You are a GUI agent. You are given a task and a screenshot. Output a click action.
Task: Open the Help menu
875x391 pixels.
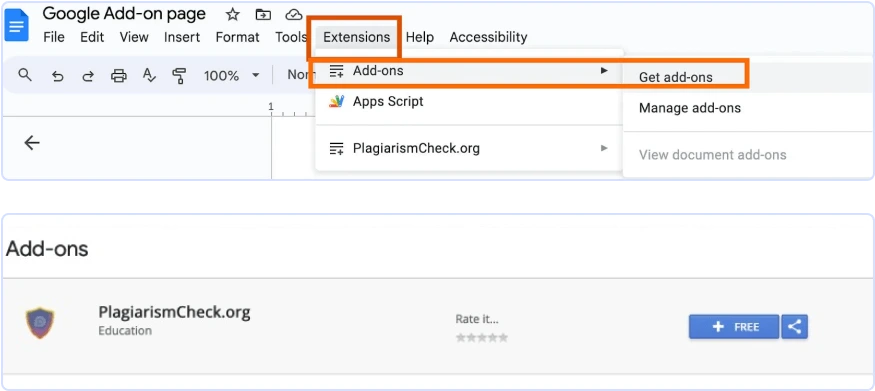tap(420, 37)
